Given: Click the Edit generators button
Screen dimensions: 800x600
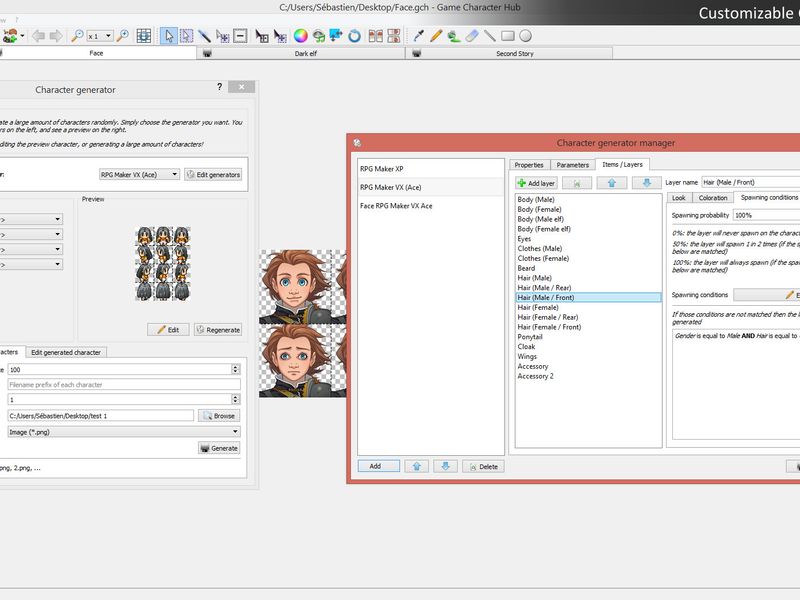Looking at the screenshot, I should [213, 174].
